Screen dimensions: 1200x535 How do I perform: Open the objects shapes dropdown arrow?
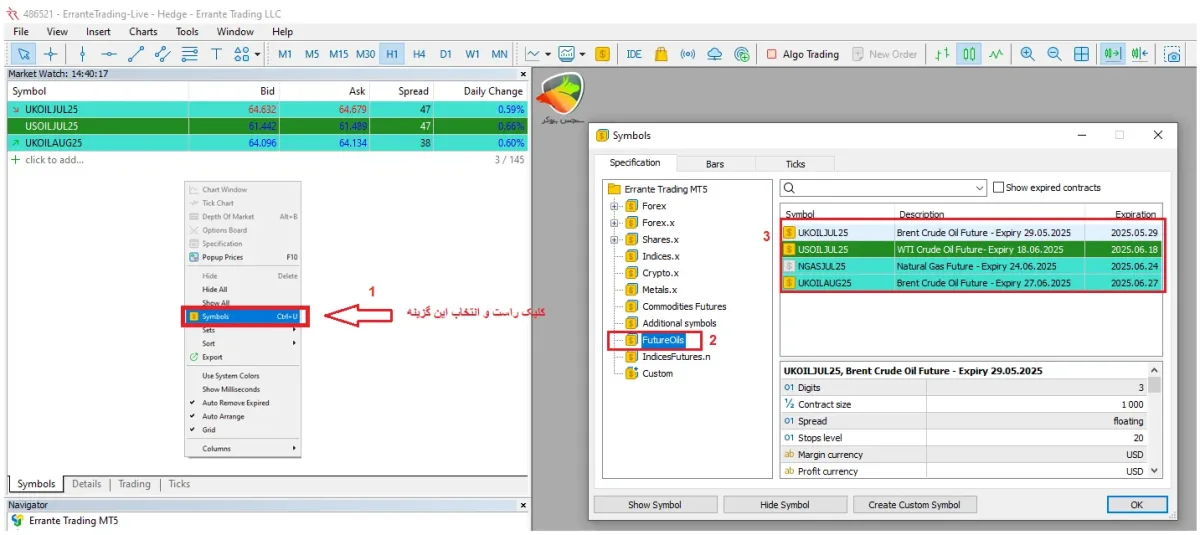pyautogui.click(x=258, y=54)
